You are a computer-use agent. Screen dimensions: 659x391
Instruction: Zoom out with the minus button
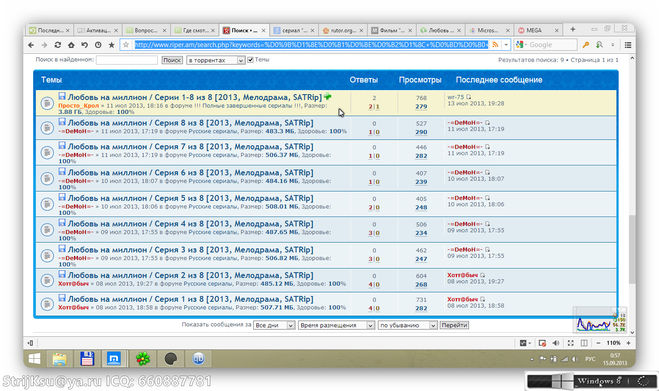pos(598,343)
